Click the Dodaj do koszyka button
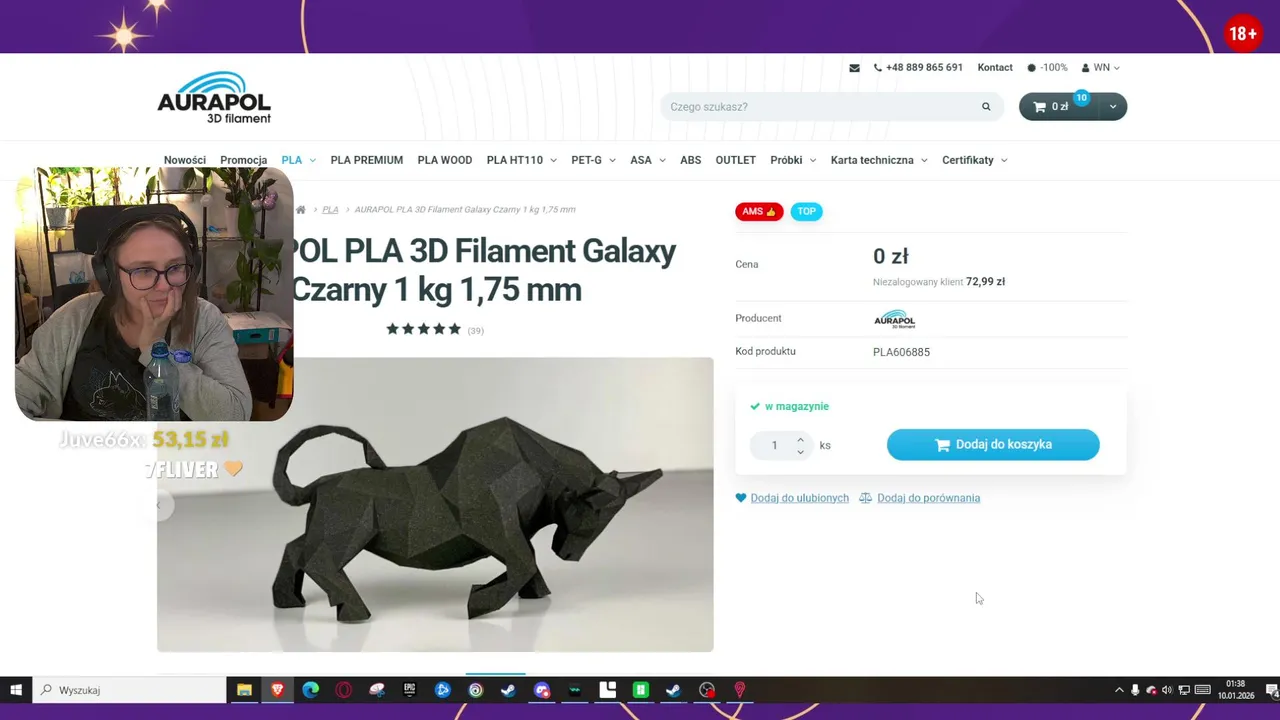This screenshot has height=720, width=1280. (x=993, y=445)
